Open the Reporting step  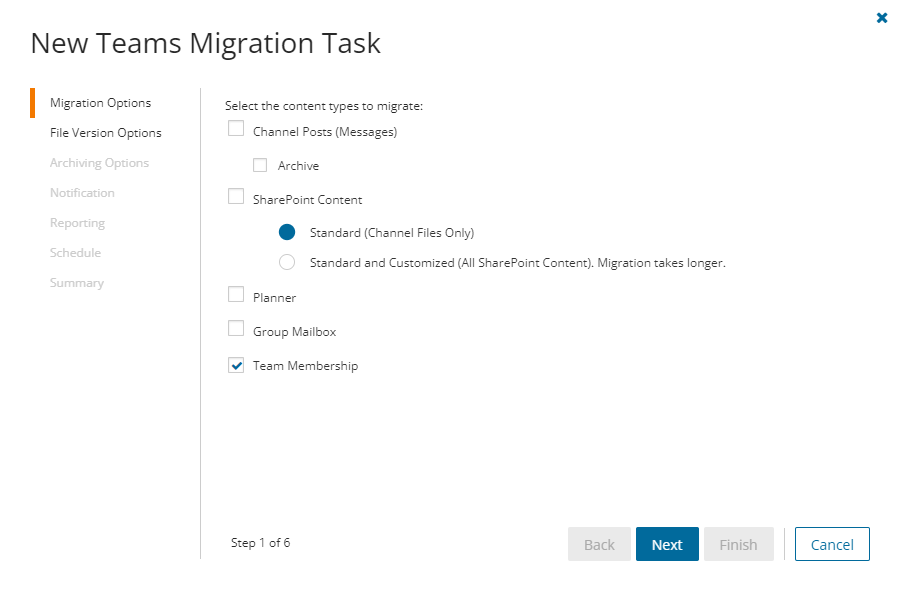click(77, 223)
